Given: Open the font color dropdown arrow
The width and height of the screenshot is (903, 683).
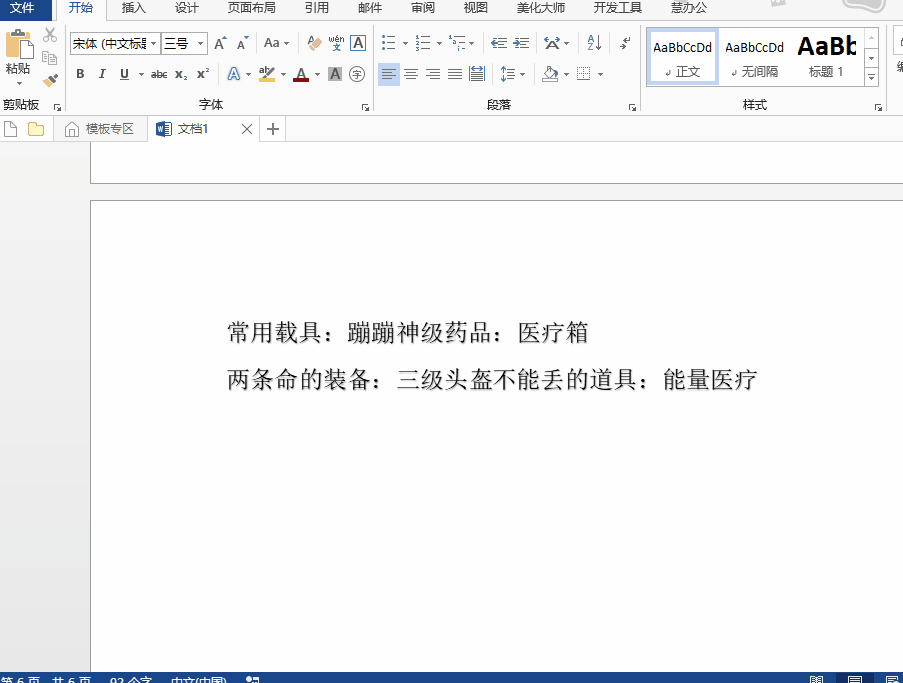Looking at the screenshot, I should pyautogui.click(x=316, y=73).
